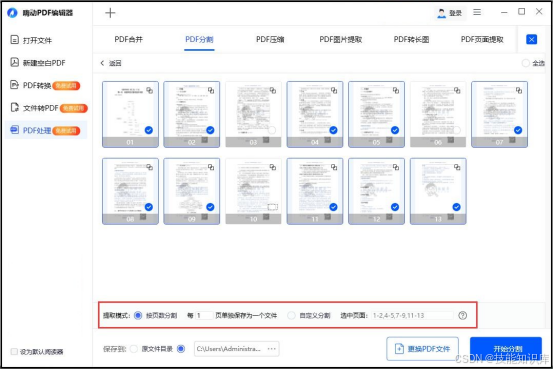Uncheck the blue checkmark on page 09

coord(210,207)
